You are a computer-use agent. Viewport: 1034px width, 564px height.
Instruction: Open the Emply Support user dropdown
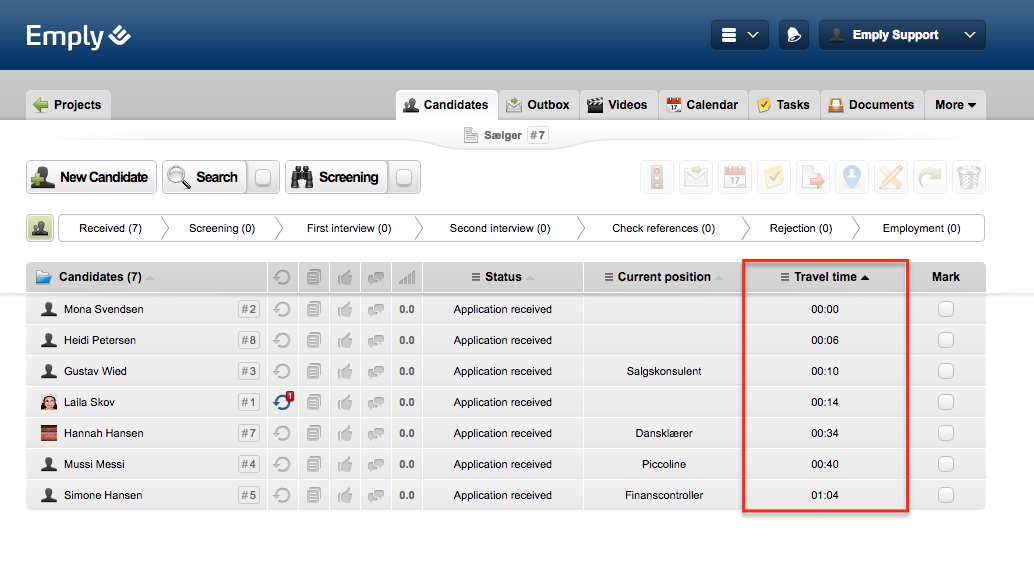[x=902, y=35]
